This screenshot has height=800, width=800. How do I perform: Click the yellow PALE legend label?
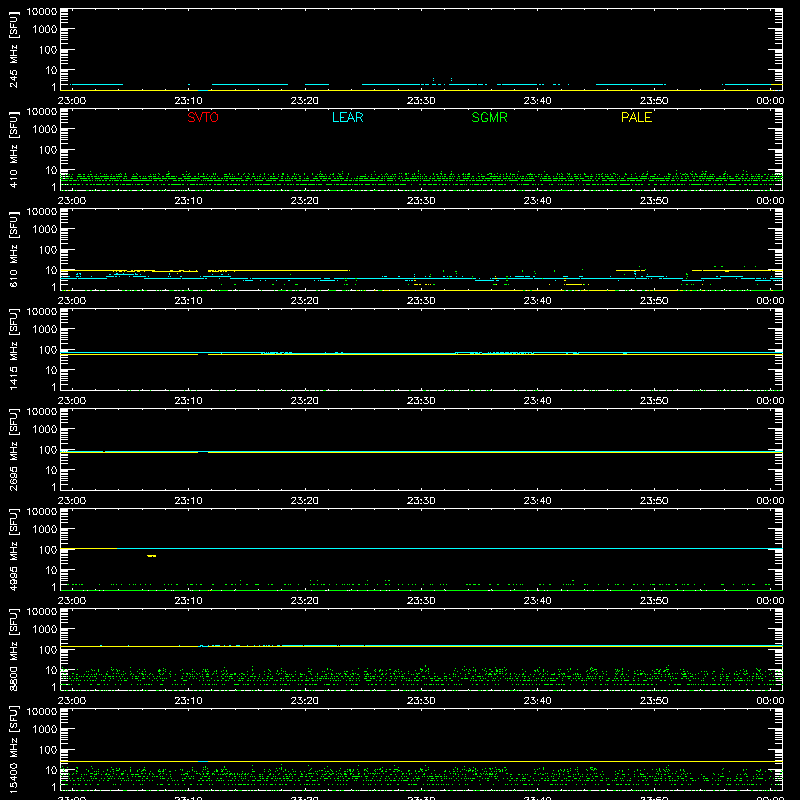click(636, 117)
